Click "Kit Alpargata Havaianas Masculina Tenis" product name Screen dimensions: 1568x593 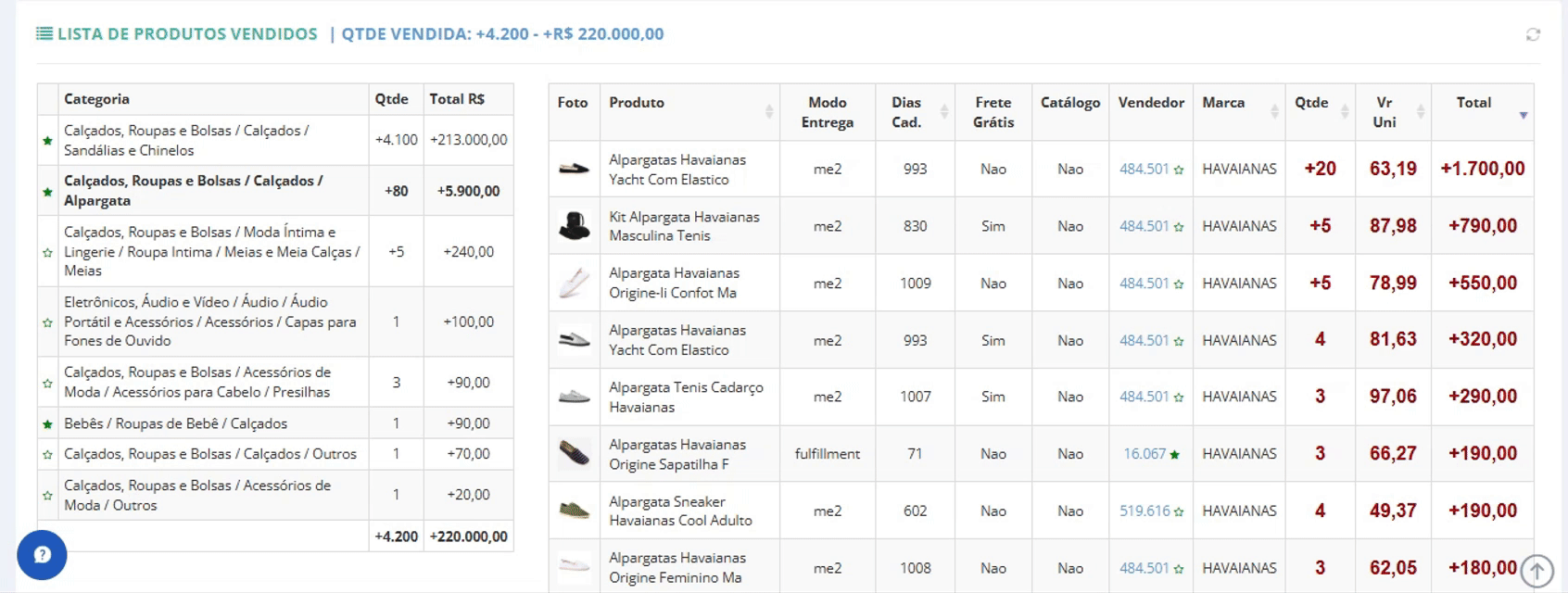(x=684, y=226)
